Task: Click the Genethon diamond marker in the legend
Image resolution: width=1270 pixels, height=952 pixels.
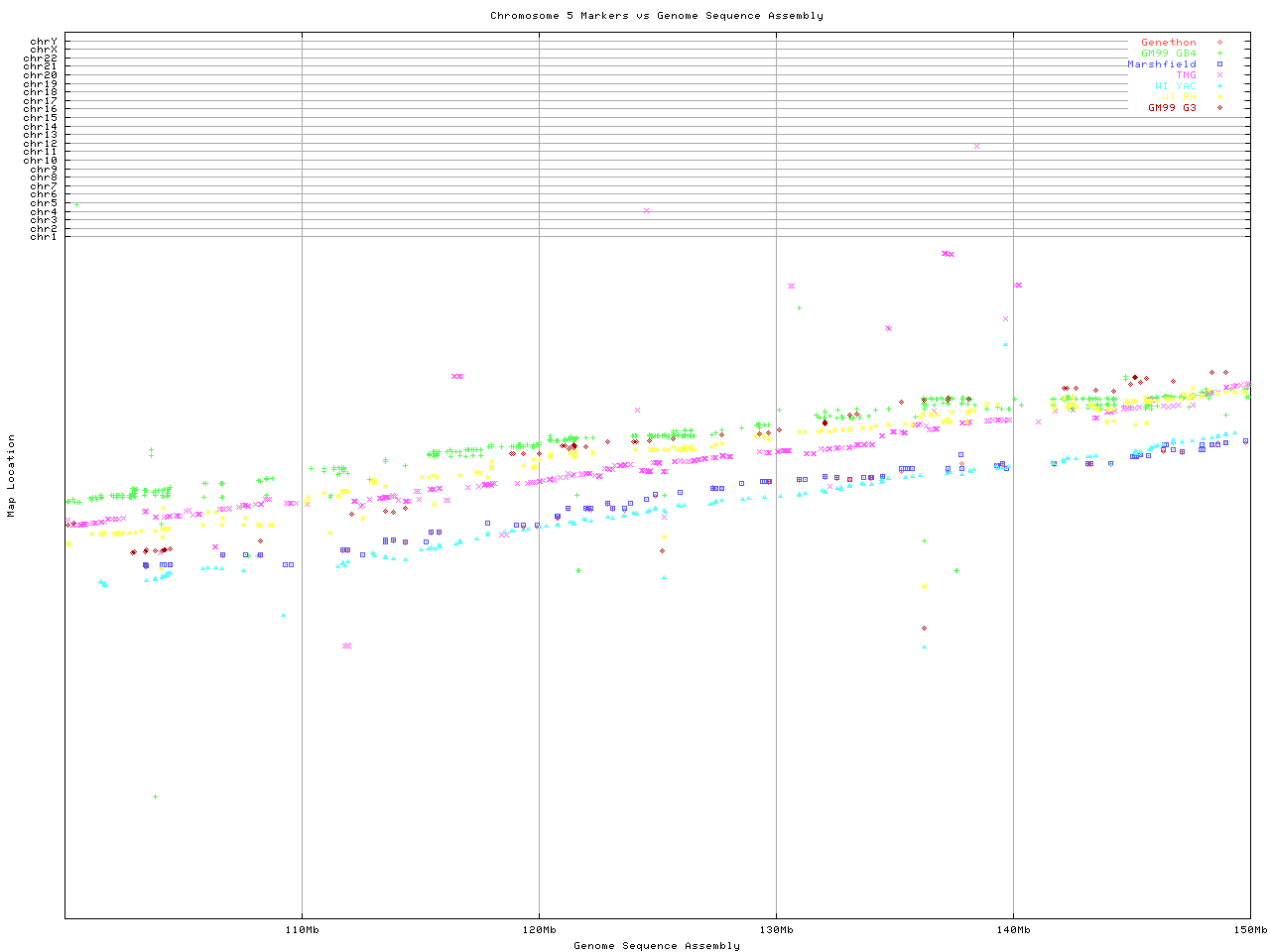Action: tap(1219, 43)
